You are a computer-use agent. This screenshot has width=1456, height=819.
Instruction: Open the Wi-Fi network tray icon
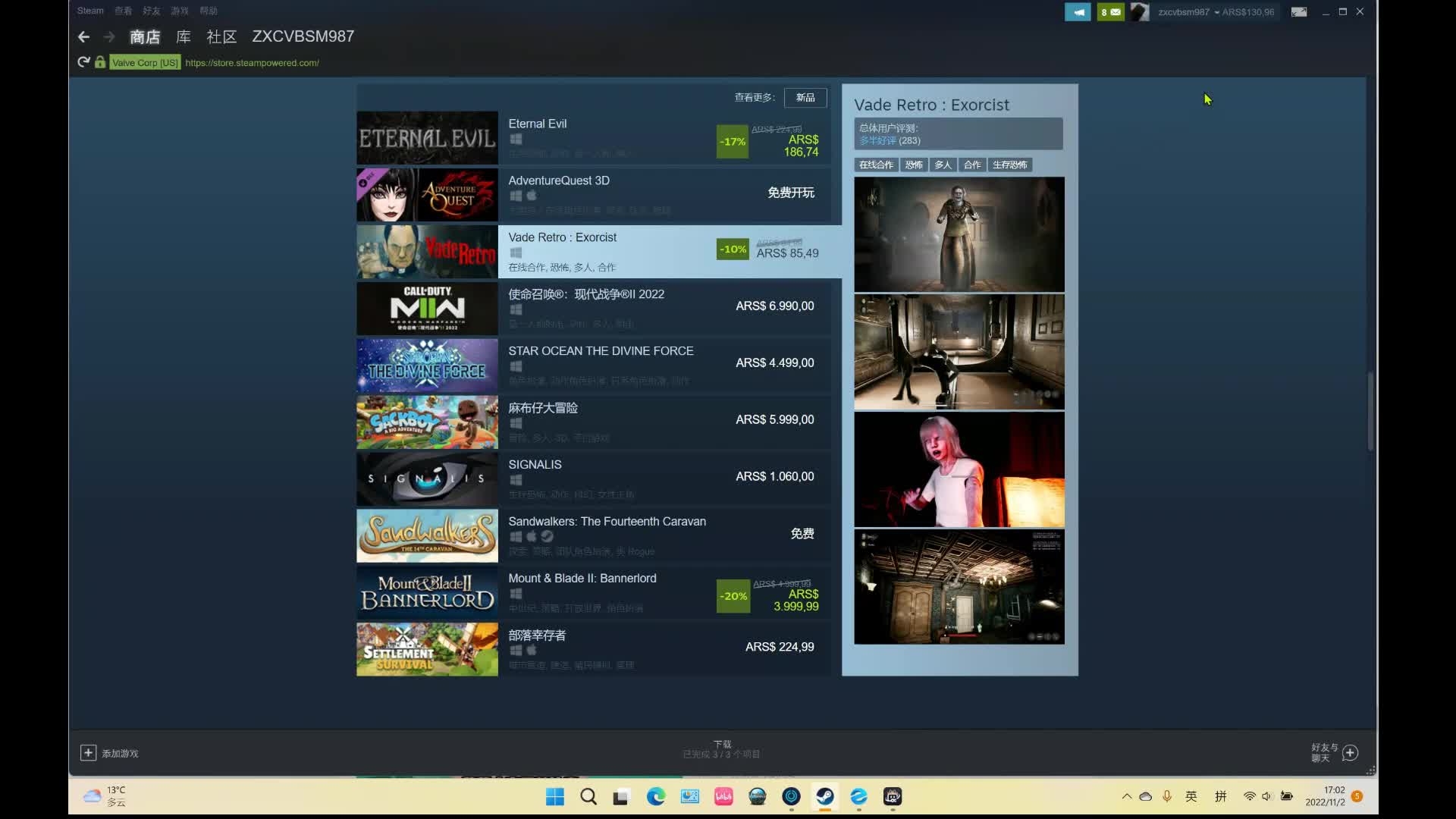(x=1249, y=796)
